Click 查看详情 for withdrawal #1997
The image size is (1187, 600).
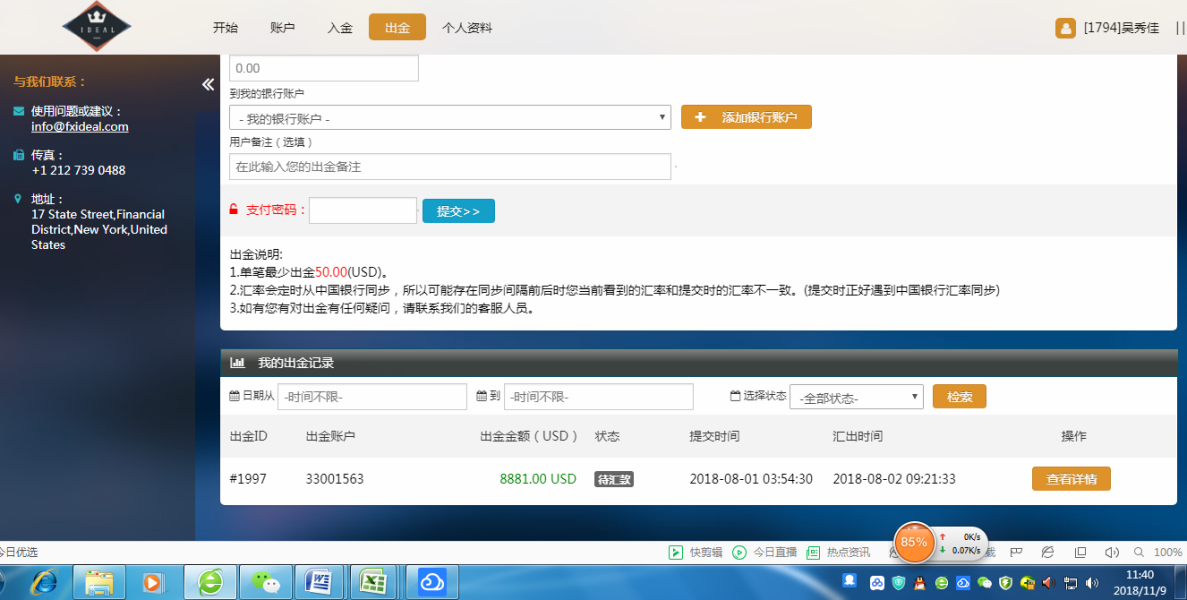(1071, 479)
